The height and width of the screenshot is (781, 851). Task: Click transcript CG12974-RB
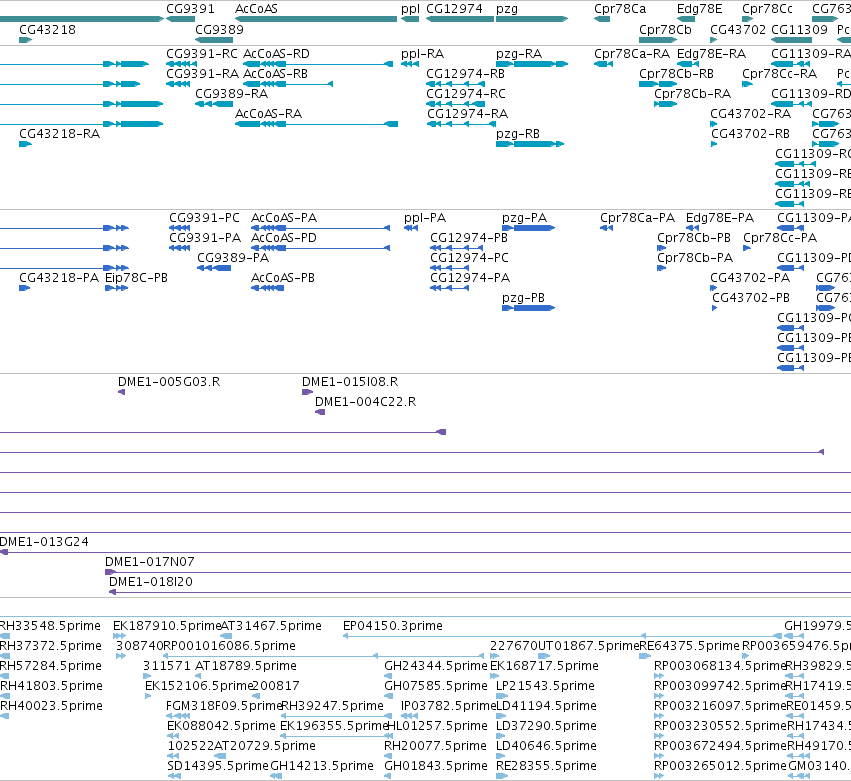[465, 74]
